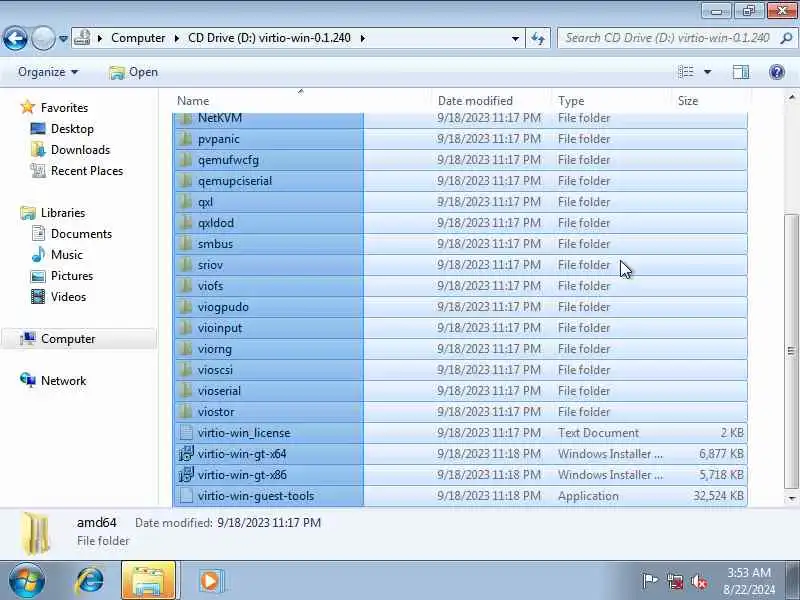Click the search magnifier icon
Viewport: 800px width, 600px height.
[x=786, y=38]
